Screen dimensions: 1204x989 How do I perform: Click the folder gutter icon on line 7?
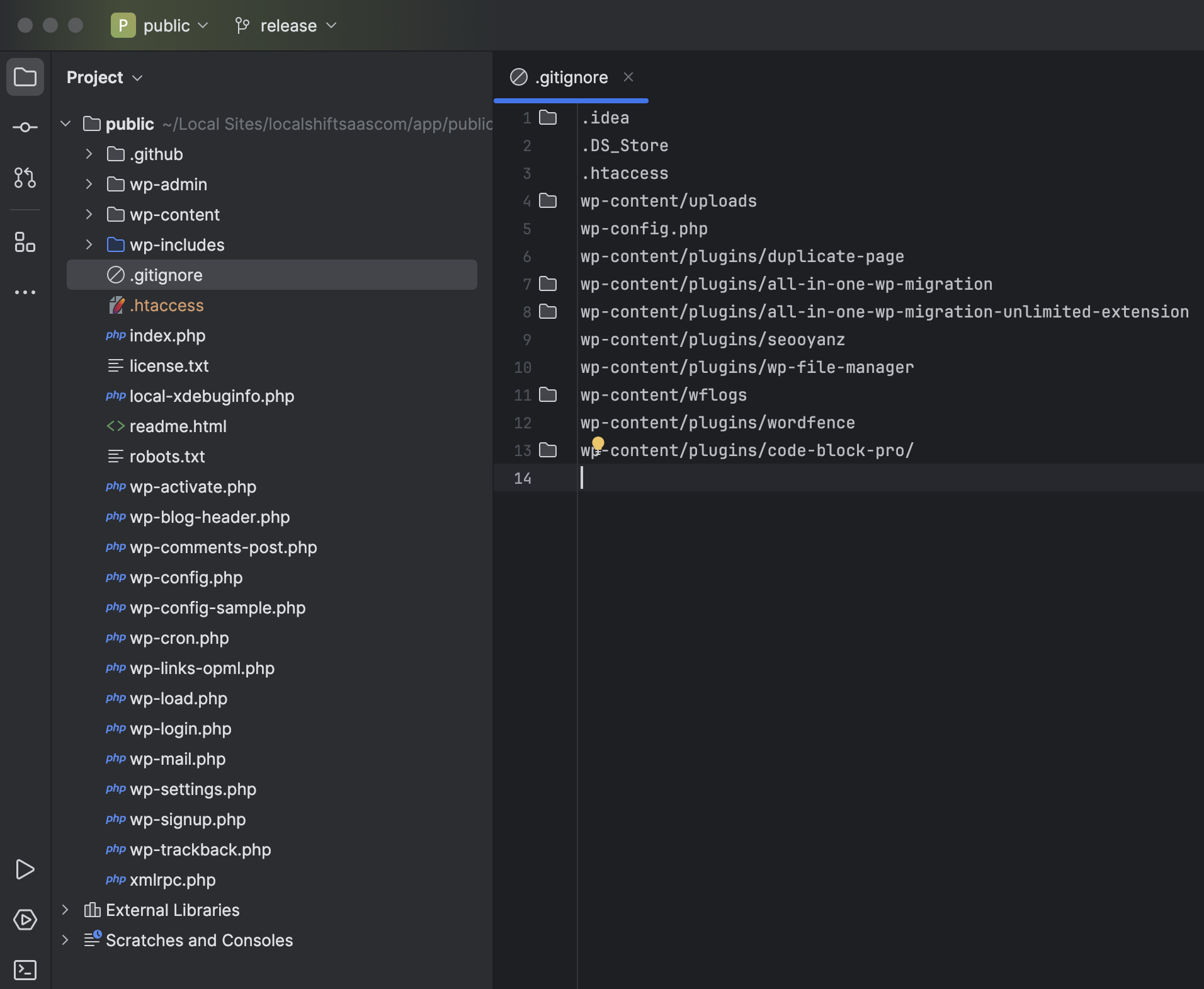548,284
